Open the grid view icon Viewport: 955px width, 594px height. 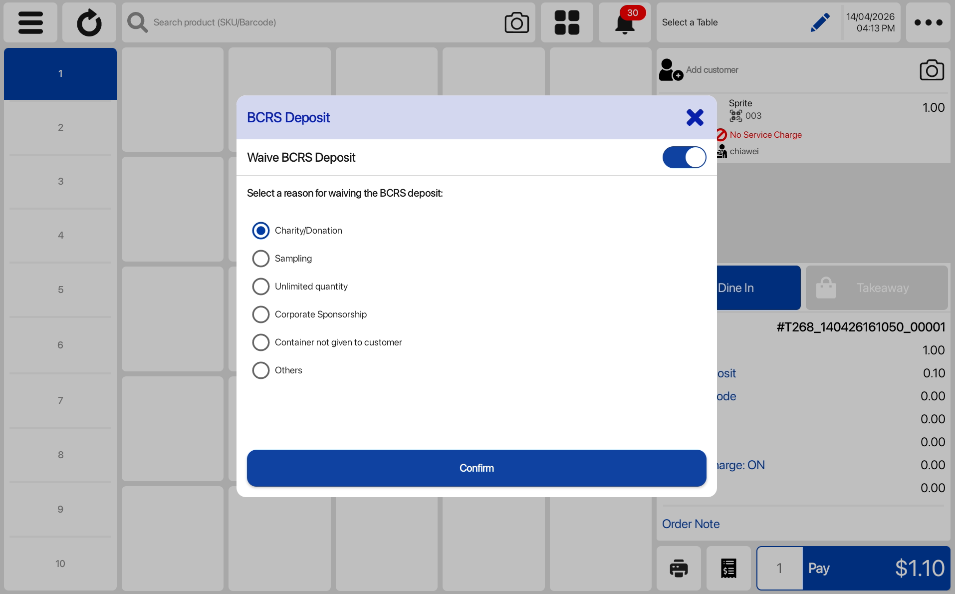(567, 23)
